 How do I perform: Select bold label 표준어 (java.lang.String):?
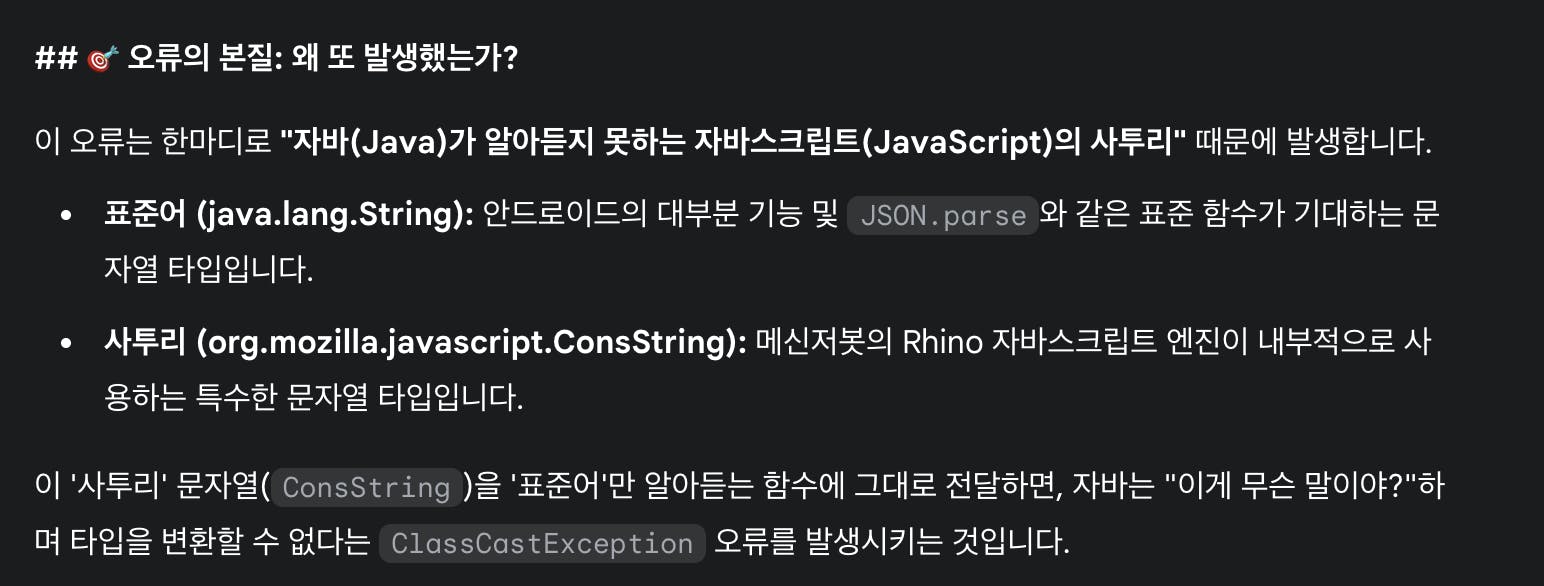click(289, 214)
